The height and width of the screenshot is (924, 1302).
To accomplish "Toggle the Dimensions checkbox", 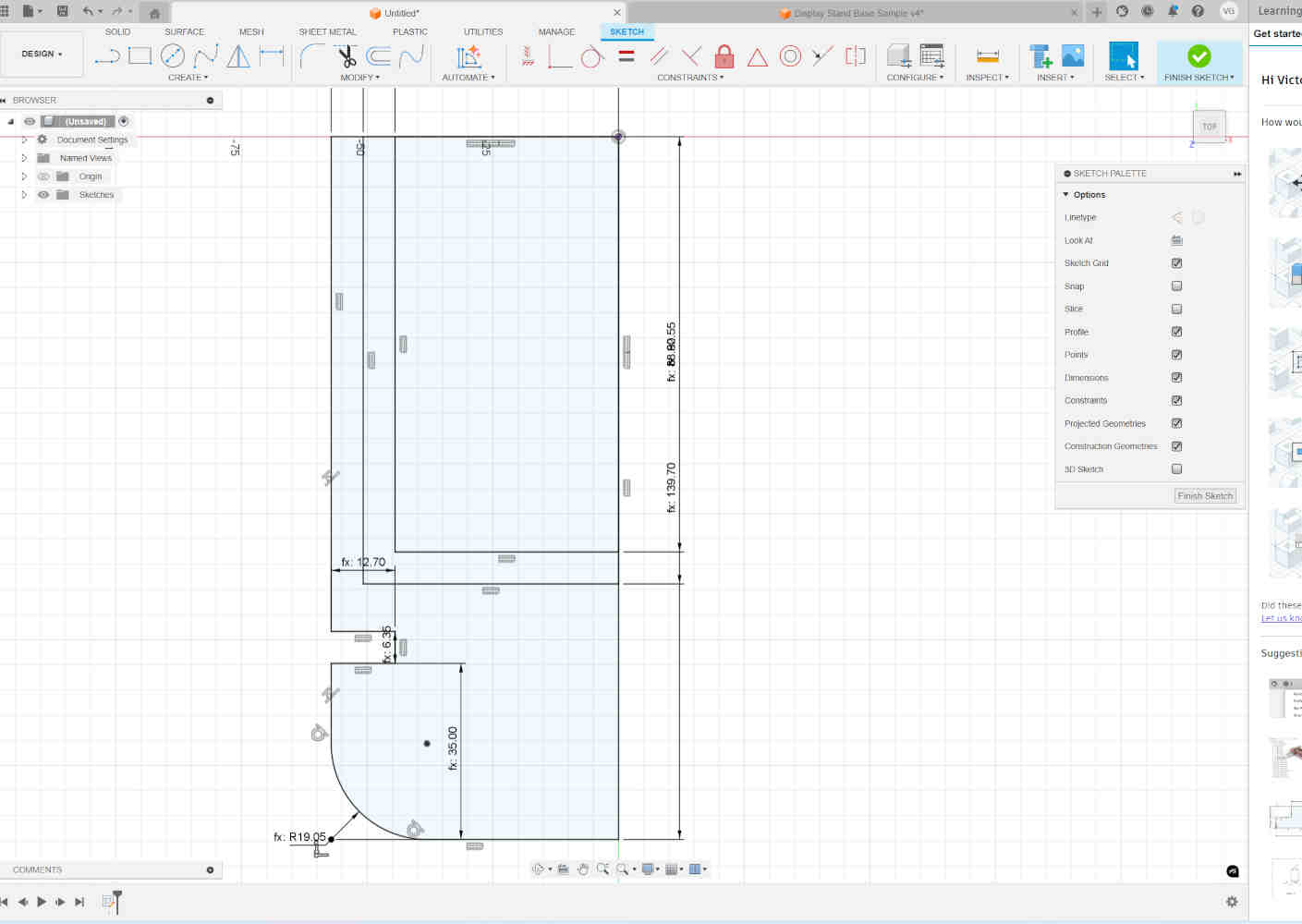I will [x=1176, y=377].
